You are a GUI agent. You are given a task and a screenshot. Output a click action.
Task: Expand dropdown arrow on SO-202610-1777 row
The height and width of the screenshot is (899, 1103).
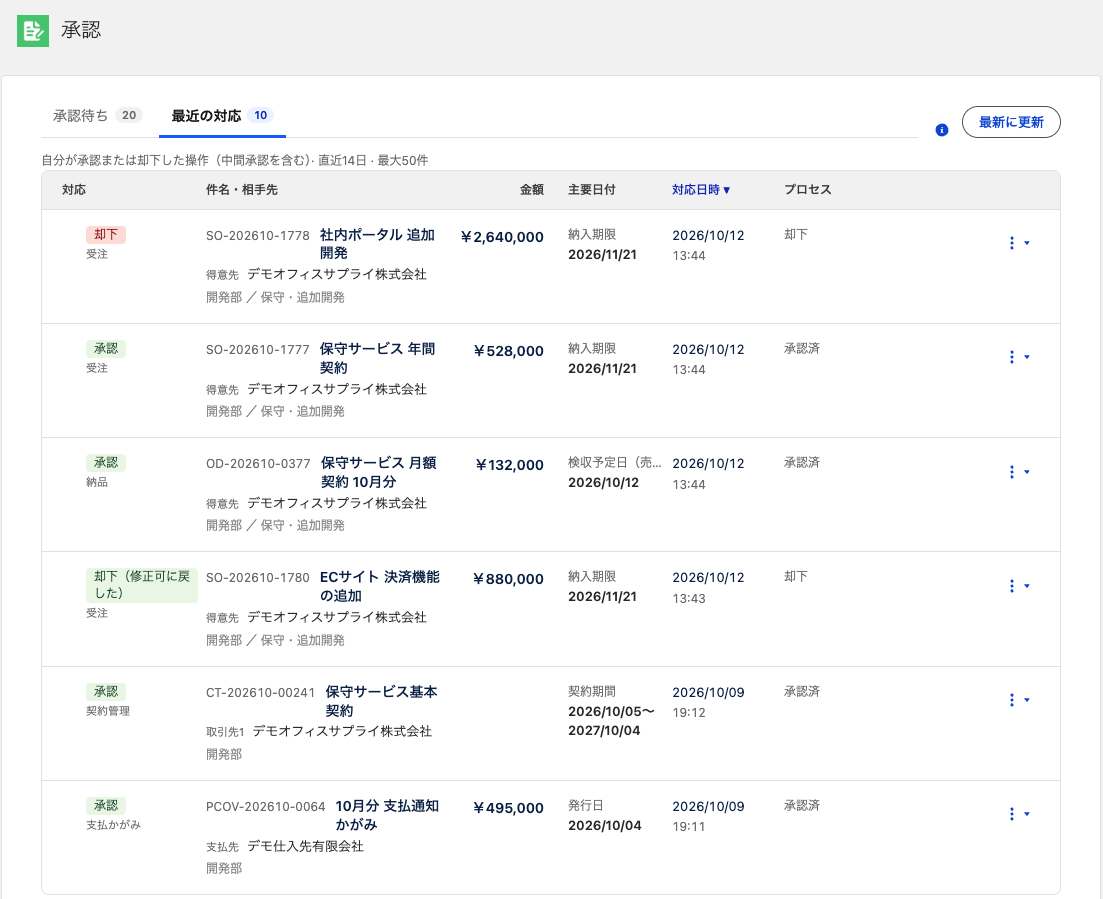pyautogui.click(x=1027, y=357)
